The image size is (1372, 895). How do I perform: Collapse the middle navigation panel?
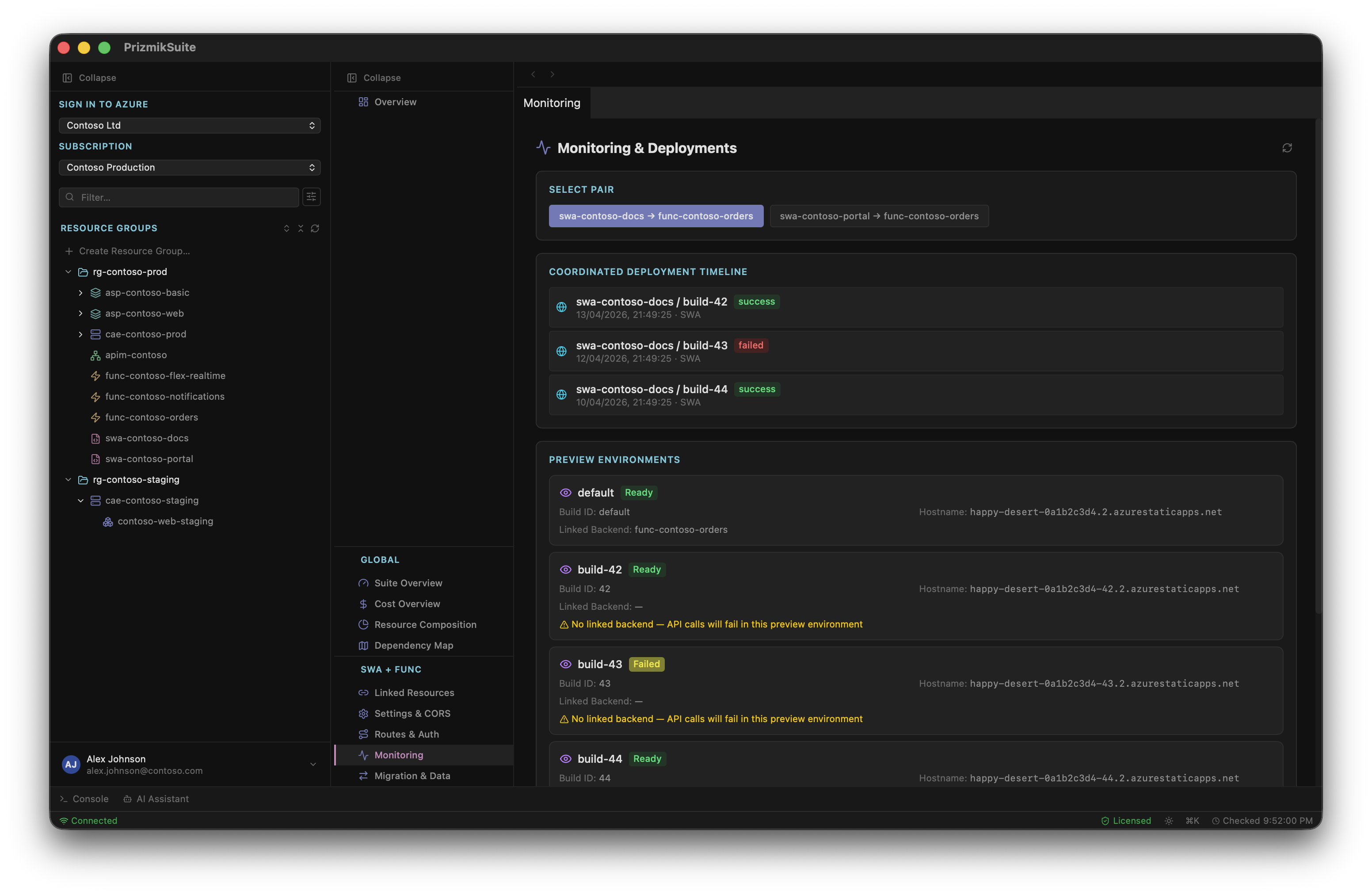pos(374,78)
